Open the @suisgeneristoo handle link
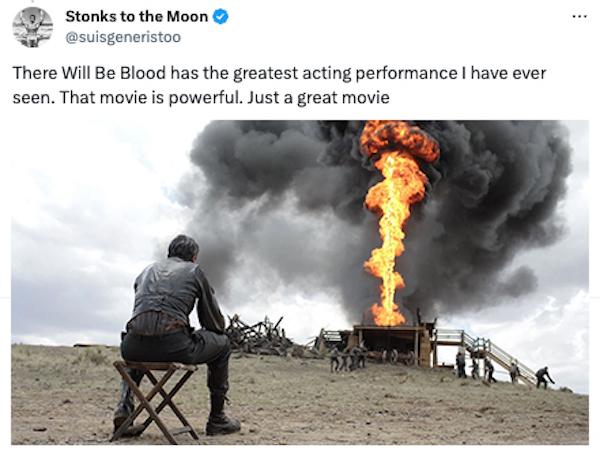Image resolution: width=600 pixels, height=459 pixels. [x=123, y=37]
